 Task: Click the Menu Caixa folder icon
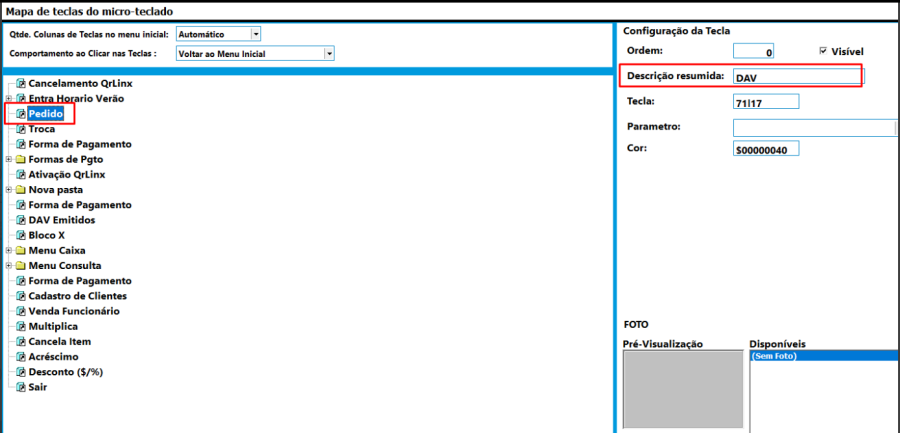(21, 250)
